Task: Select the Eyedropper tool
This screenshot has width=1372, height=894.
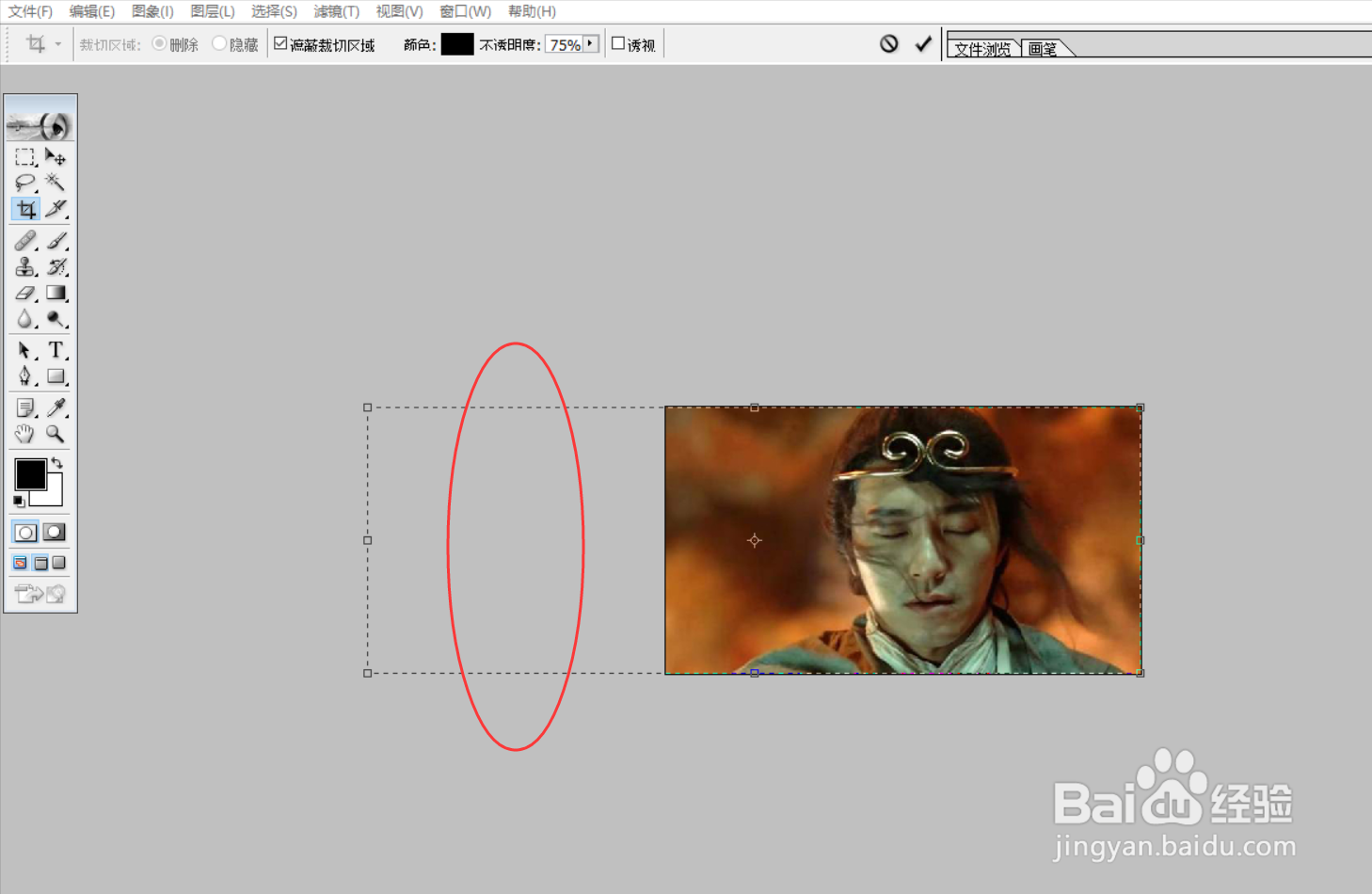Action: [56, 407]
